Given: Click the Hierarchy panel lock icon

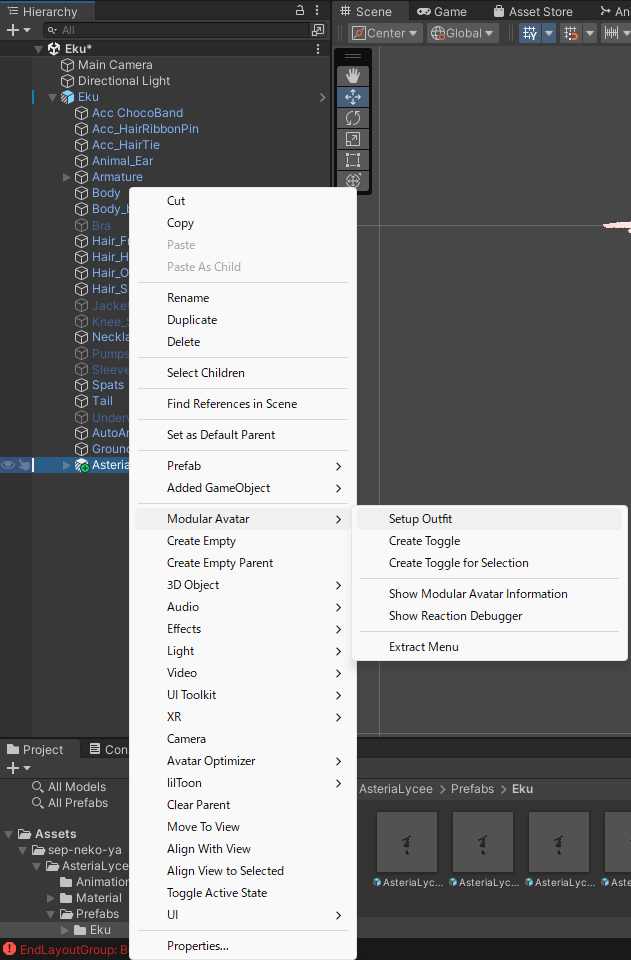Looking at the screenshot, I should (300, 11).
